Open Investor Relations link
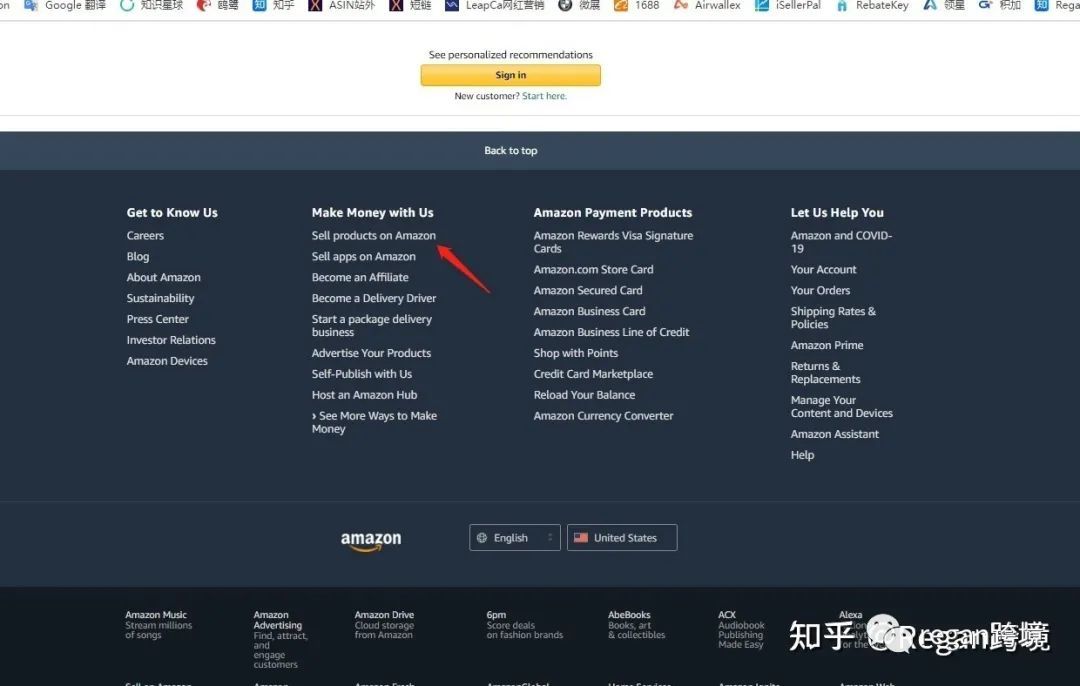 171,340
